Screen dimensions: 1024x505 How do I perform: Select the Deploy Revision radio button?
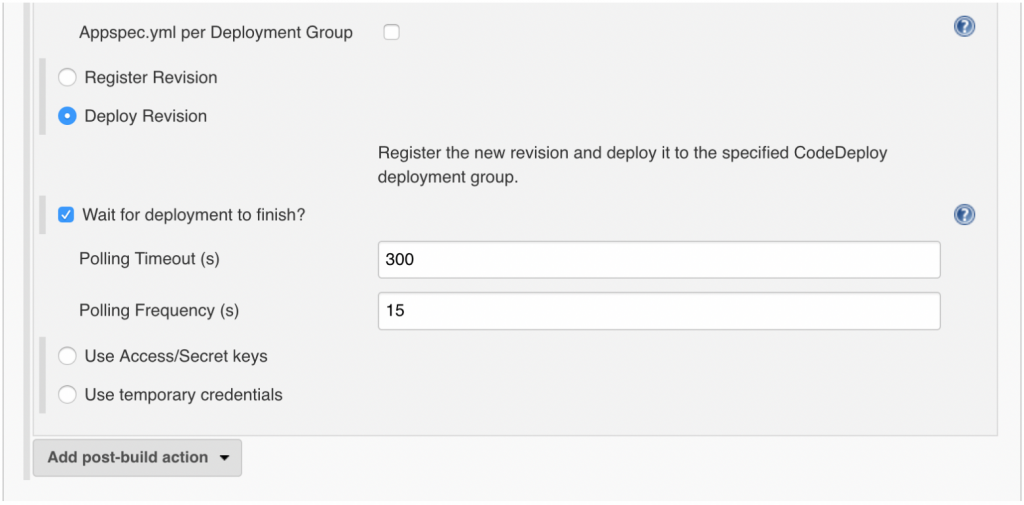point(67,116)
